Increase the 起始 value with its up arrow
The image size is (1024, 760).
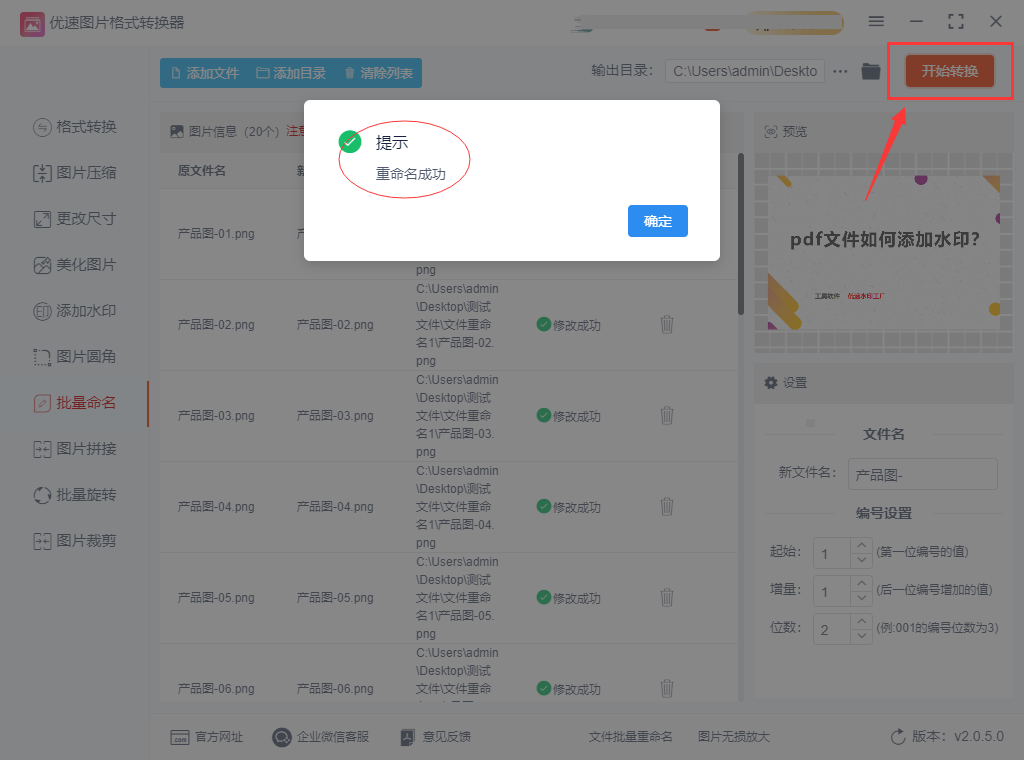tap(862, 545)
